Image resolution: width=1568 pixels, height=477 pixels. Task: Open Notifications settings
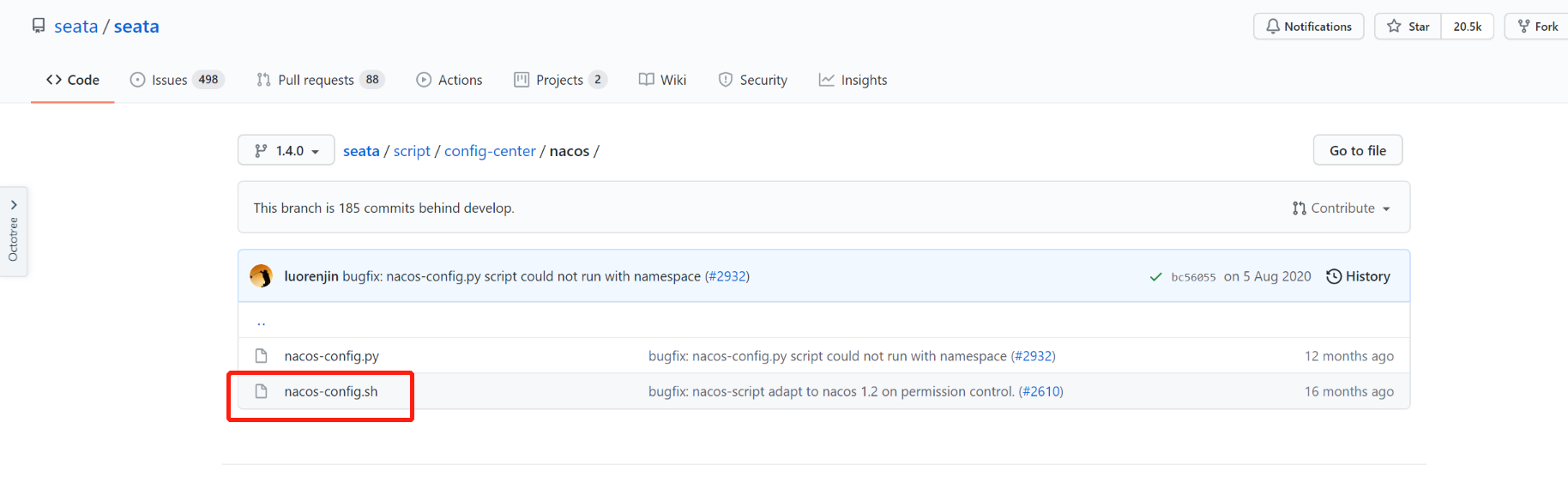(x=1308, y=27)
